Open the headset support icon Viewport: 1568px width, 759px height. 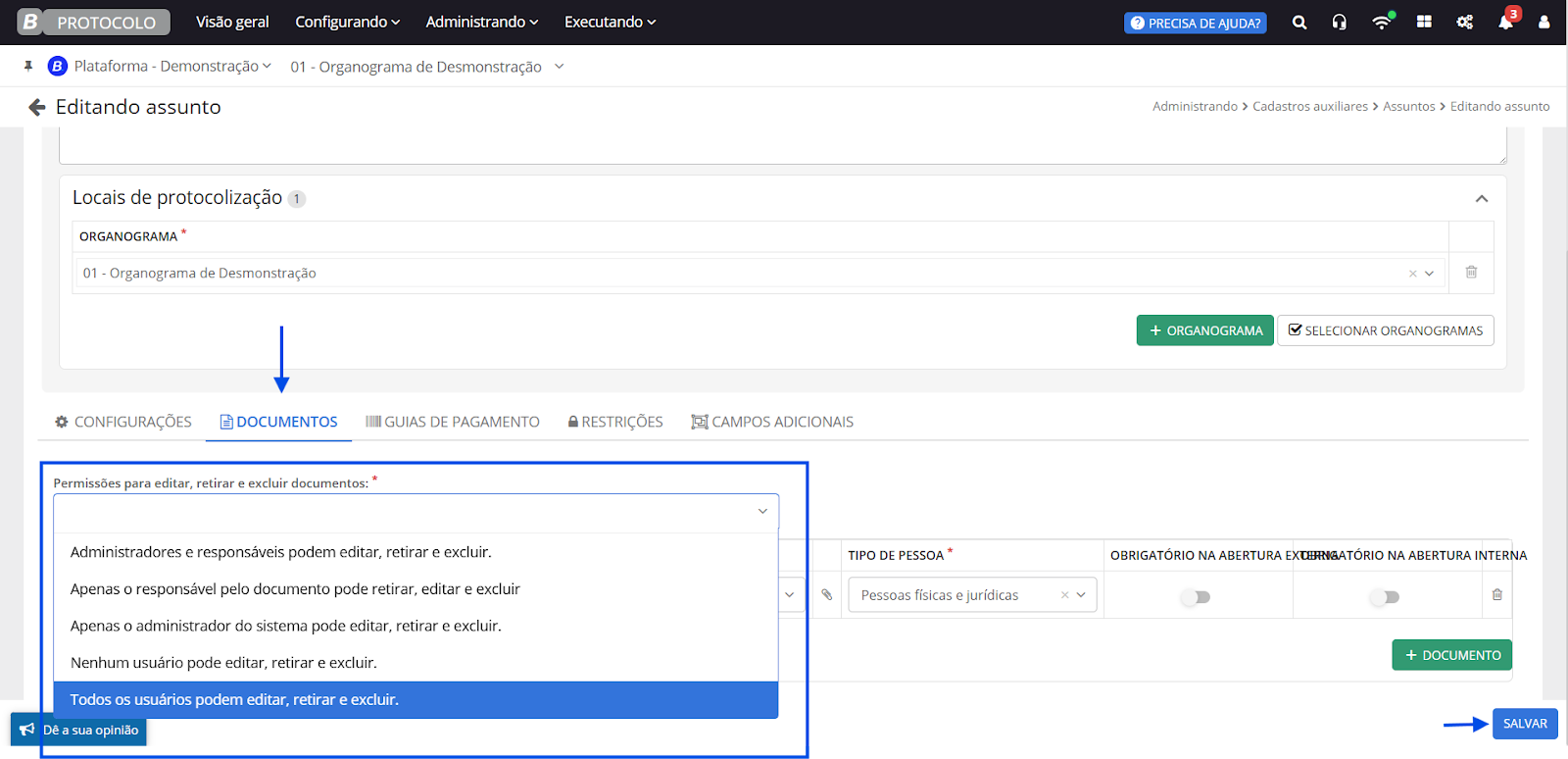(1339, 23)
